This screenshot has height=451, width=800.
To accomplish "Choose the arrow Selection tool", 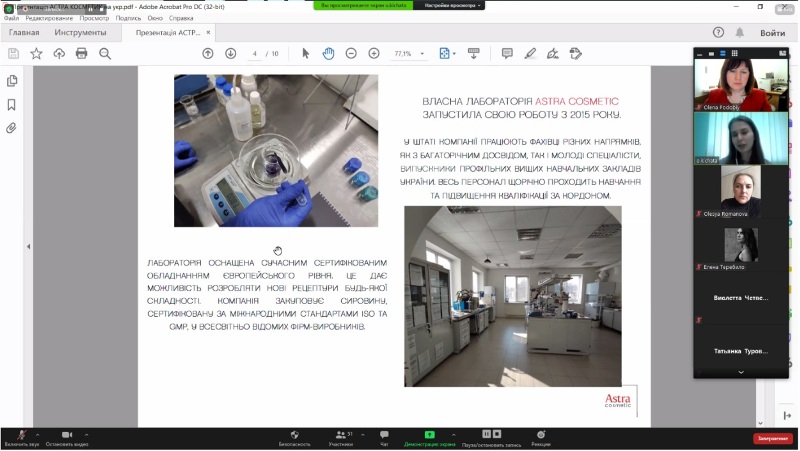I will [x=306, y=53].
